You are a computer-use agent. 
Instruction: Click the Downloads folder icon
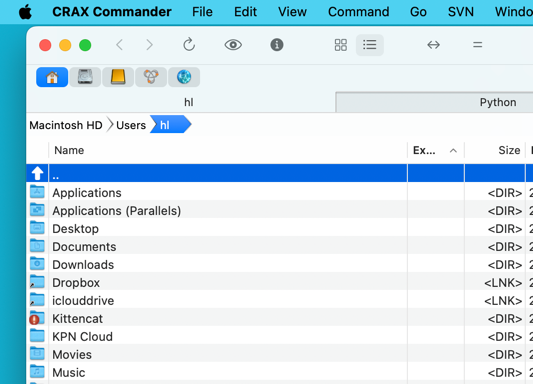(37, 264)
